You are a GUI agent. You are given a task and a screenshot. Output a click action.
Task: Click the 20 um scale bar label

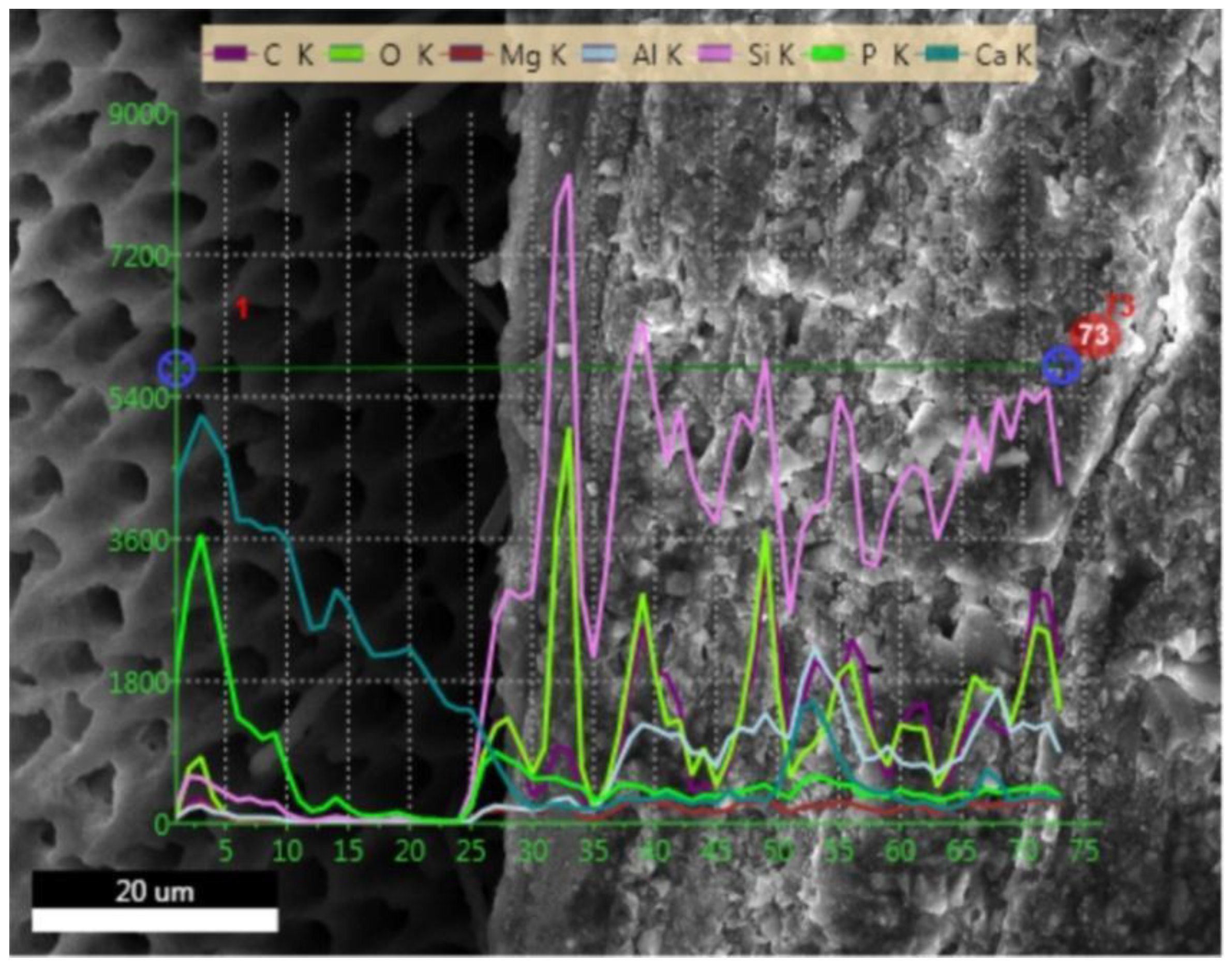[155, 892]
